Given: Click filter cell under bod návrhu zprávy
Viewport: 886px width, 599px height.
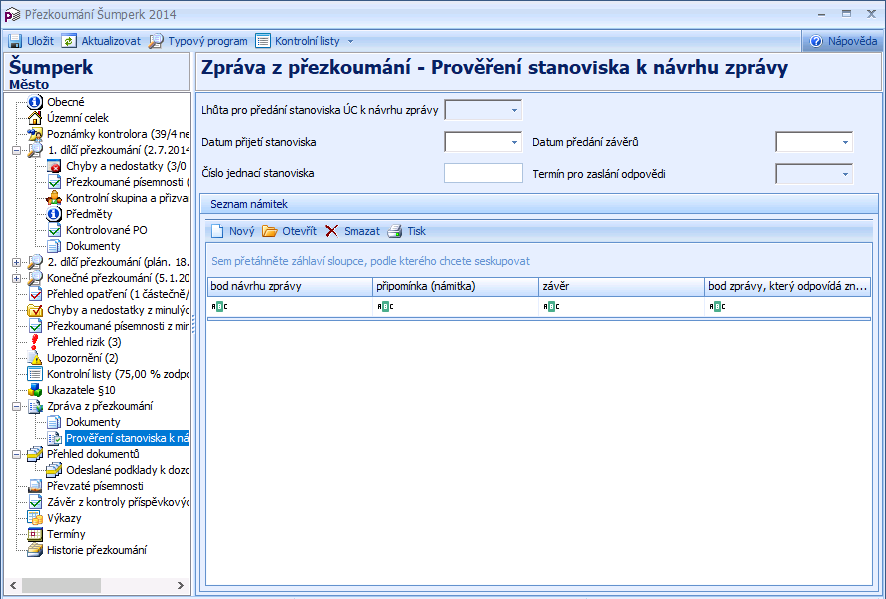Looking at the screenshot, I should tap(290, 307).
